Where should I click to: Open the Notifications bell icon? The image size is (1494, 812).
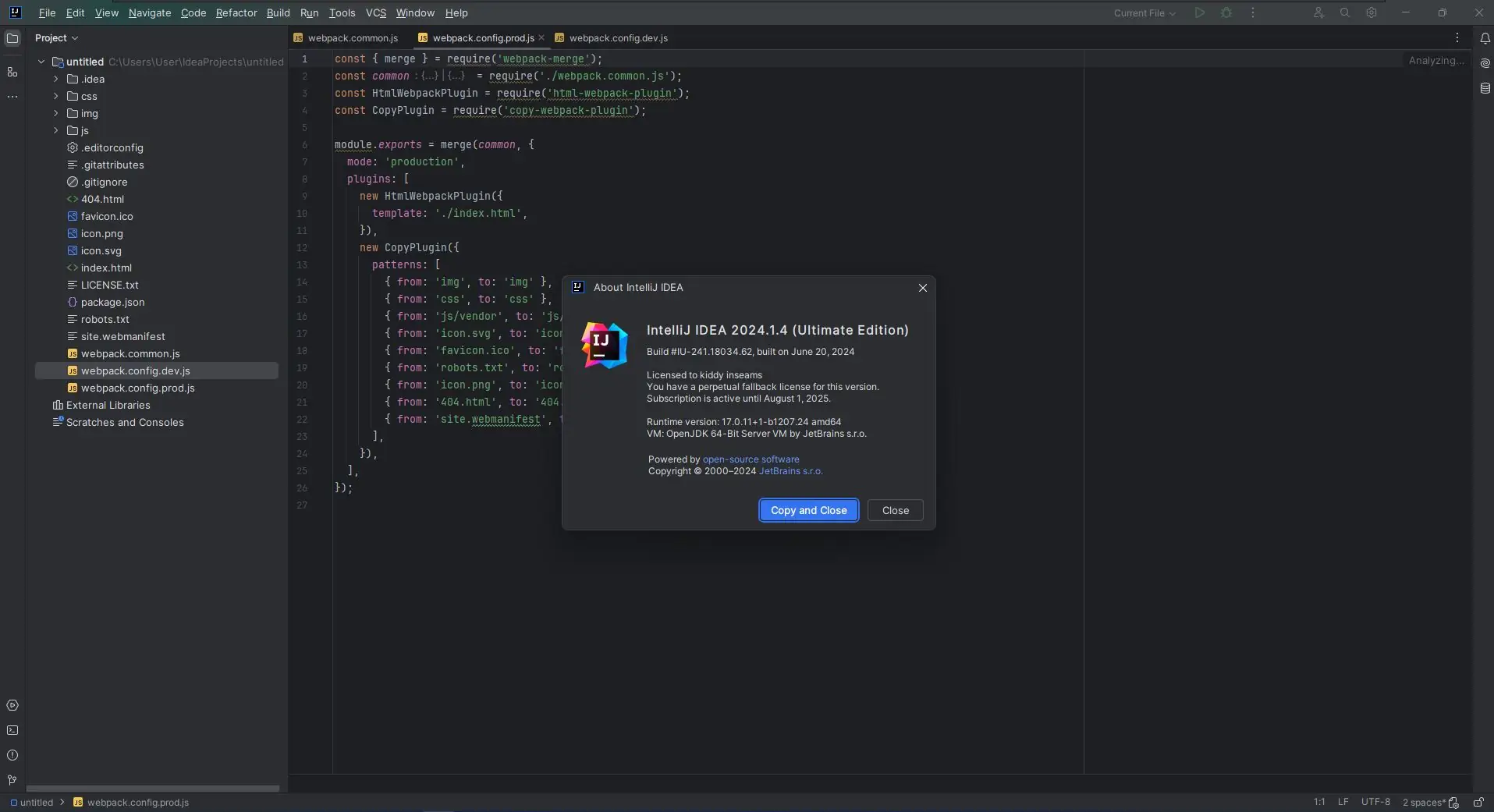(1483, 37)
